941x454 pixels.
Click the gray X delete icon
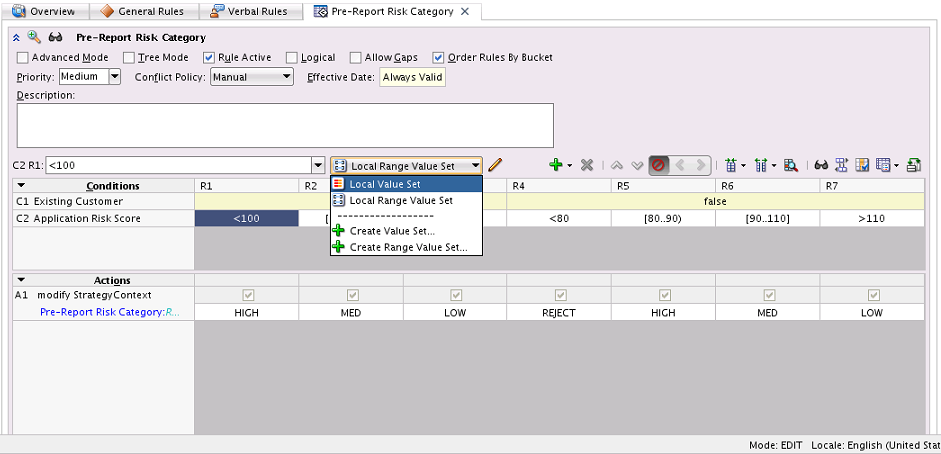[x=587, y=165]
